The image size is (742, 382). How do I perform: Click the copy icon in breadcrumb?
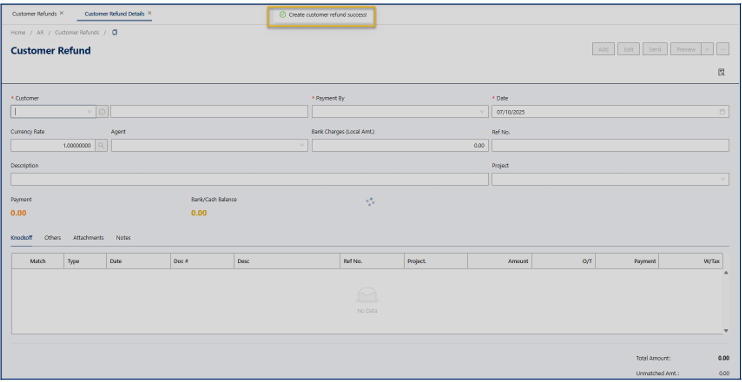[115, 33]
